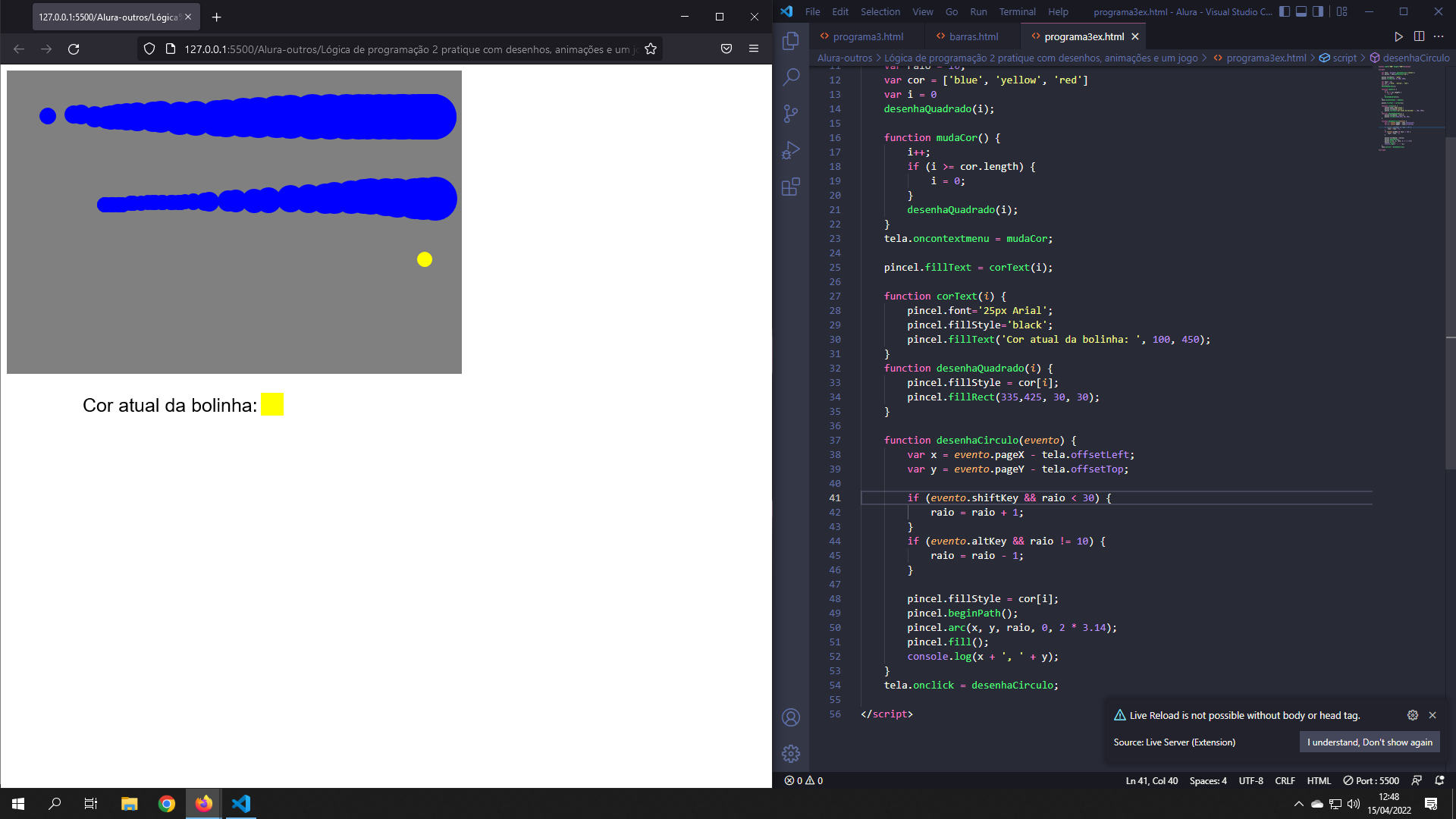1456x819 pixels.
Task: Dismiss the Live Reload warning popup
Action: pos(1432,714)
